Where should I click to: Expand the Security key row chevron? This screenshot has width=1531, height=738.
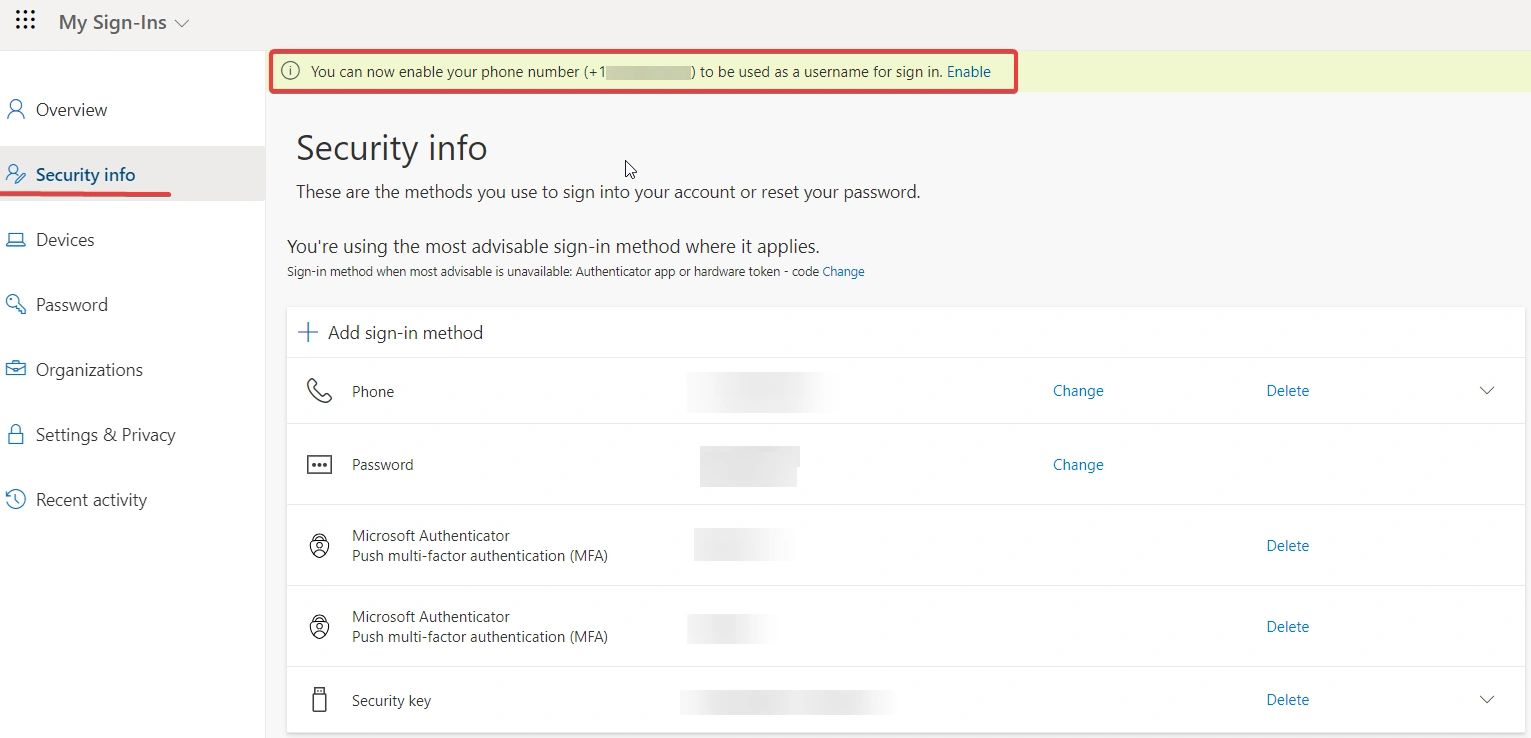[x=1487, y=699]
